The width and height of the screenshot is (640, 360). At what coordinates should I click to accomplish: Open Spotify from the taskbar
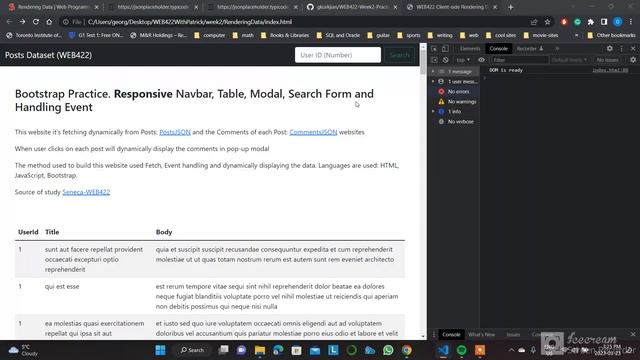pos(462,350)
